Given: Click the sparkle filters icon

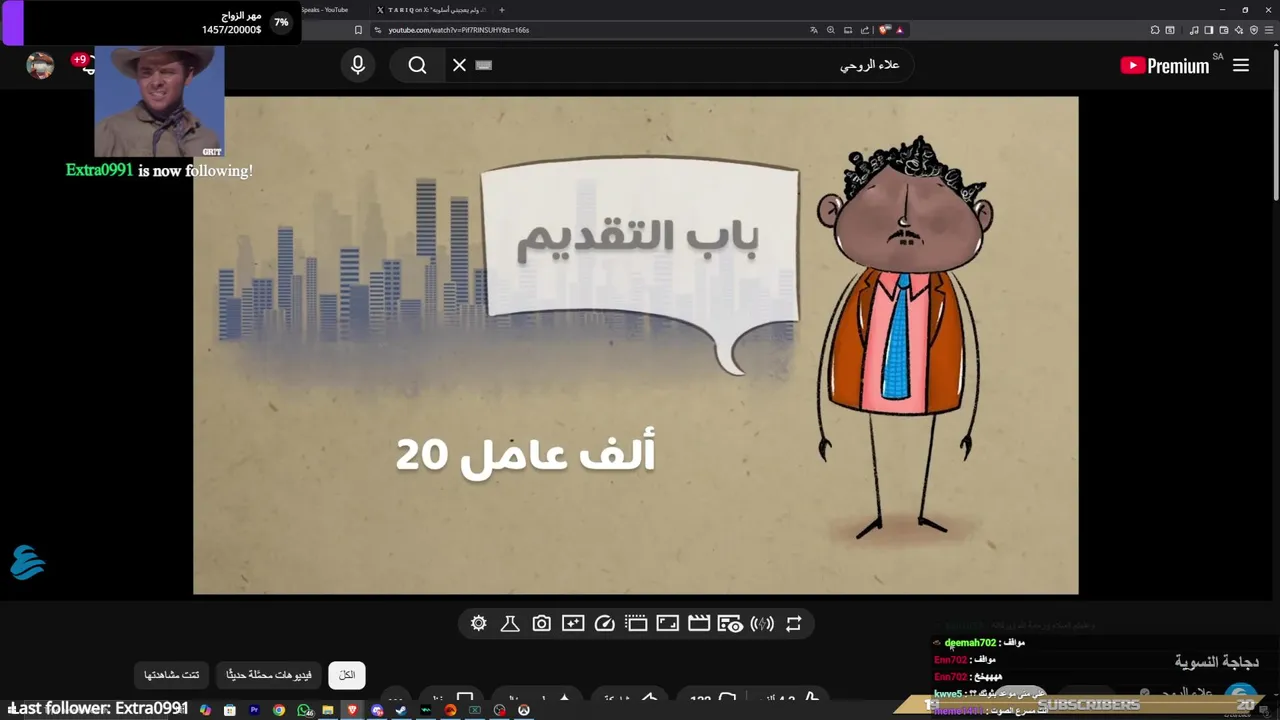Looking at the screenshot, I should coord(573,624).
